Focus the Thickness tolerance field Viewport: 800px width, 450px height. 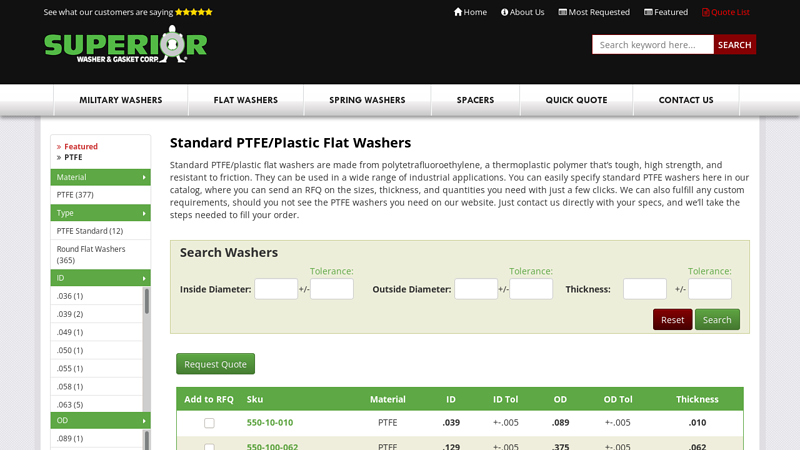pyautogui.click(x=710, y=289)
